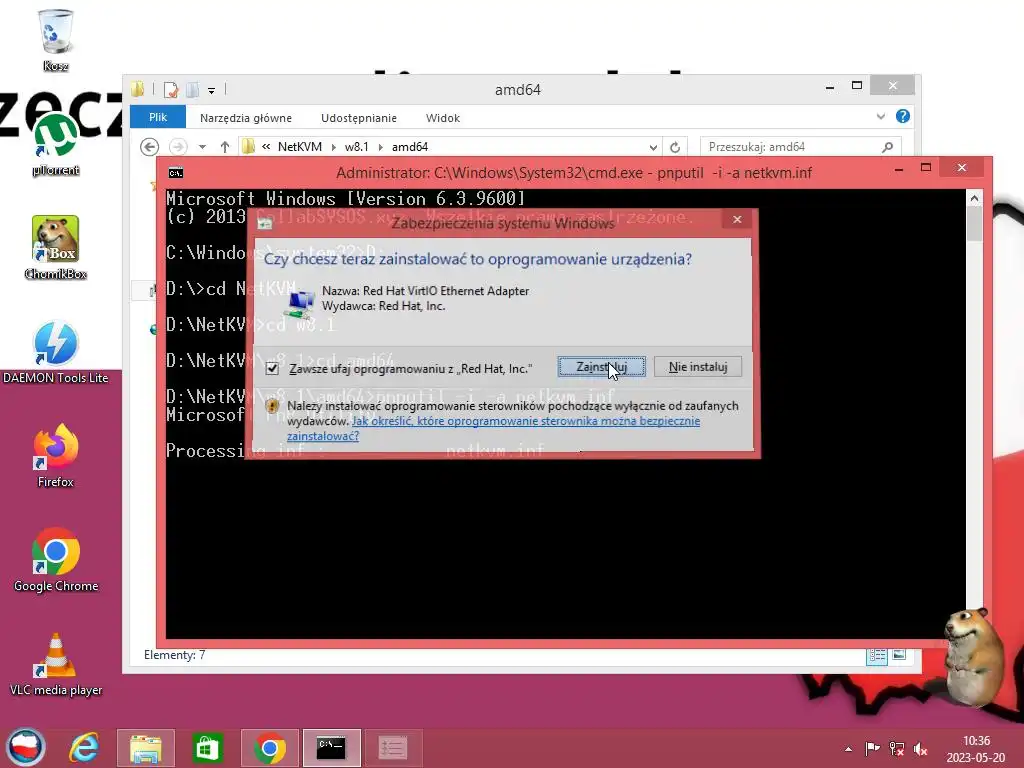Click the cmd vertical scrollbar thumb
Screen dimensions: 1024x768
point(974,223)
